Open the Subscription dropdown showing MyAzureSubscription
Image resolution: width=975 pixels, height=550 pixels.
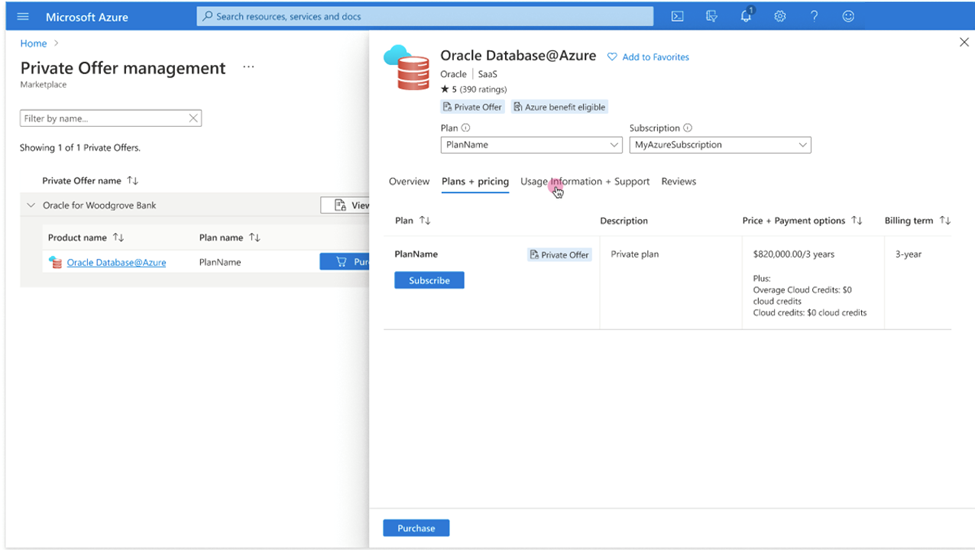click(x=720, y=145)
